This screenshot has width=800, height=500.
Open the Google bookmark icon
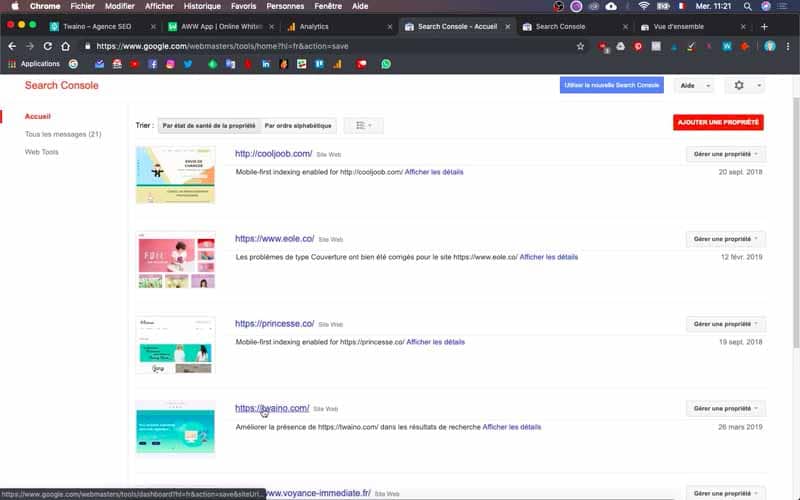pyautogui.click(x=73, y=64)
